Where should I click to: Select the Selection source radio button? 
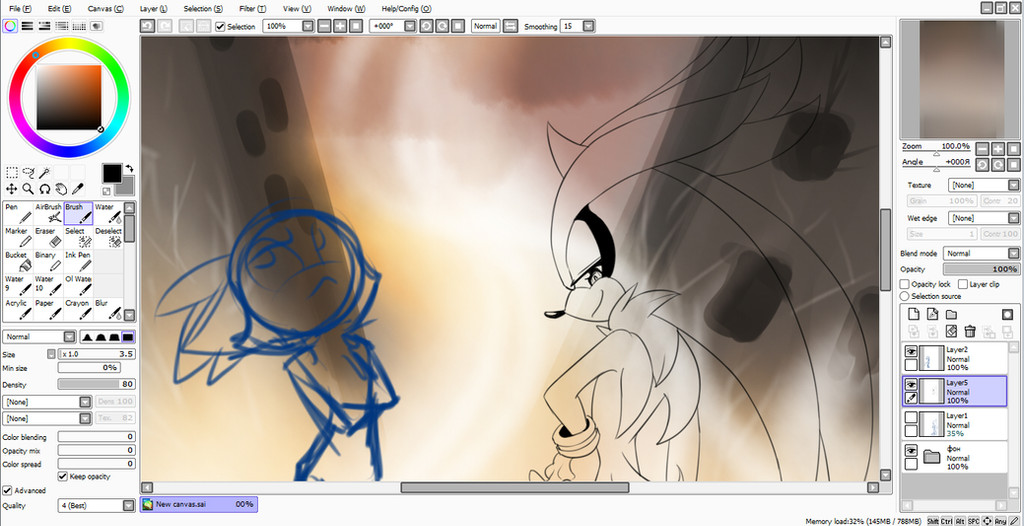coord(904,296)
